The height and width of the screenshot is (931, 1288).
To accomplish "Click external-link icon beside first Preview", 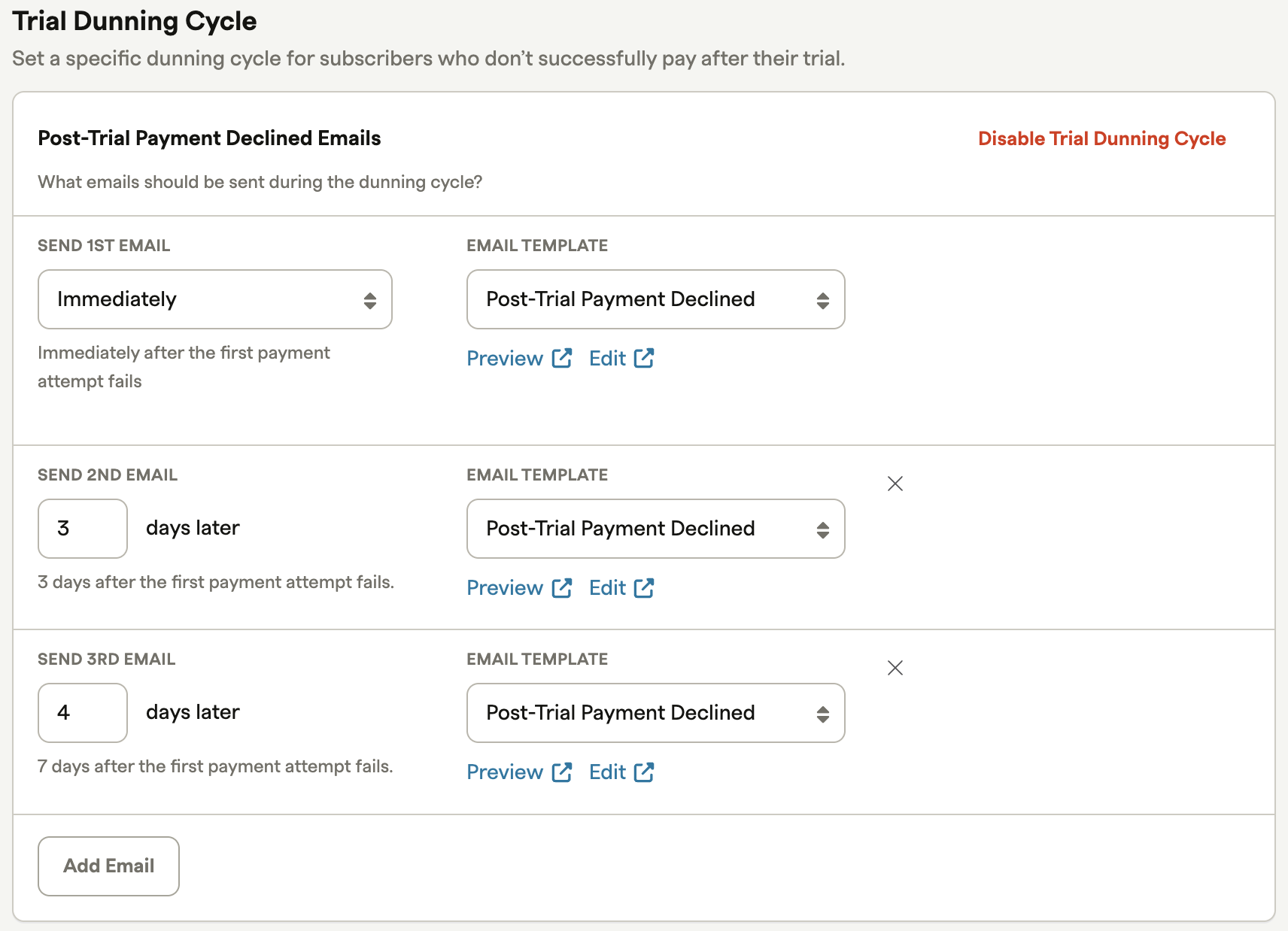I will click(x=562, y=359).
